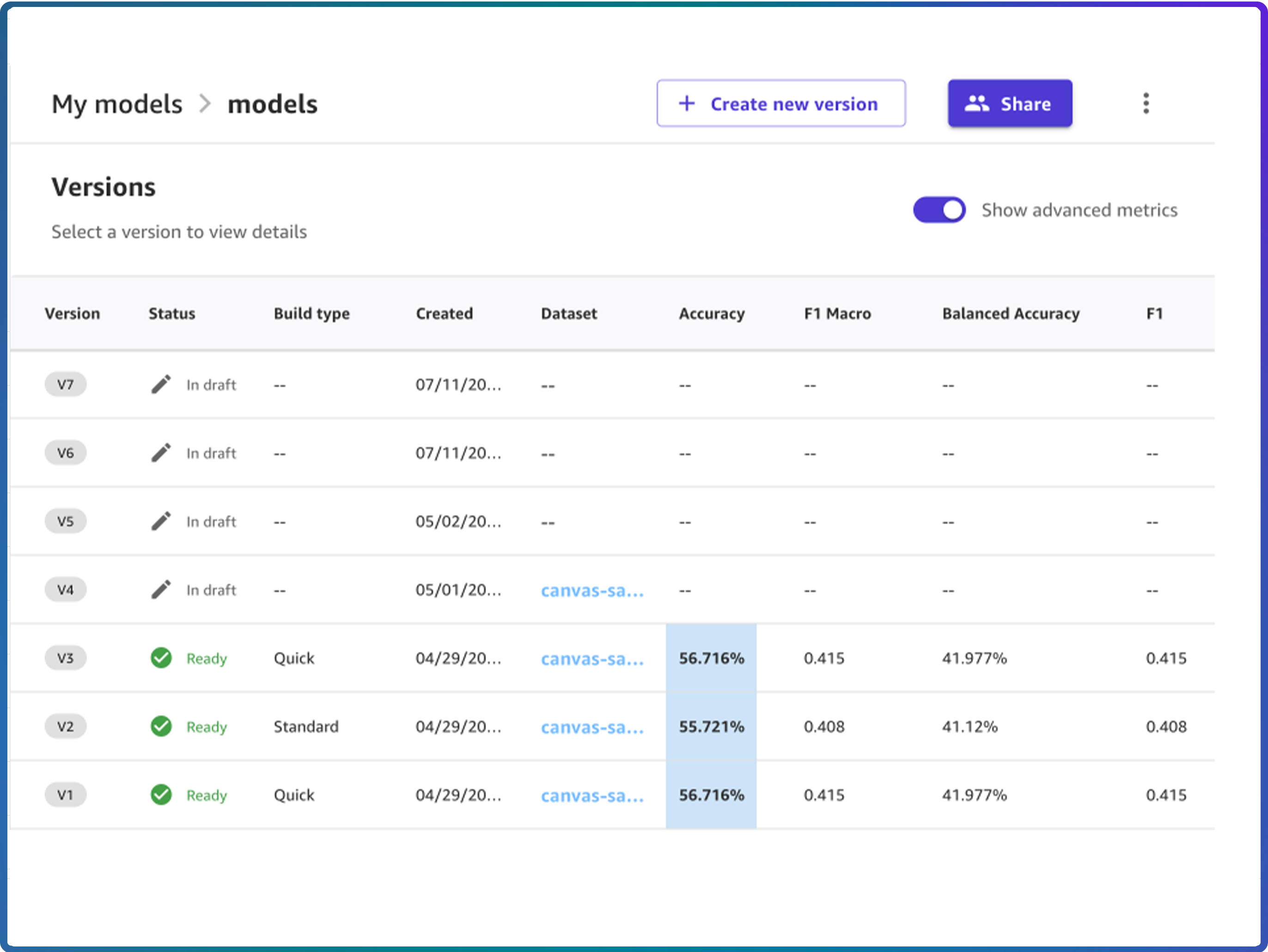Image resolution: width=1268 pixels, height=952 pixels.
Task: Click the Share button
Action: [x=1010, y=104]
